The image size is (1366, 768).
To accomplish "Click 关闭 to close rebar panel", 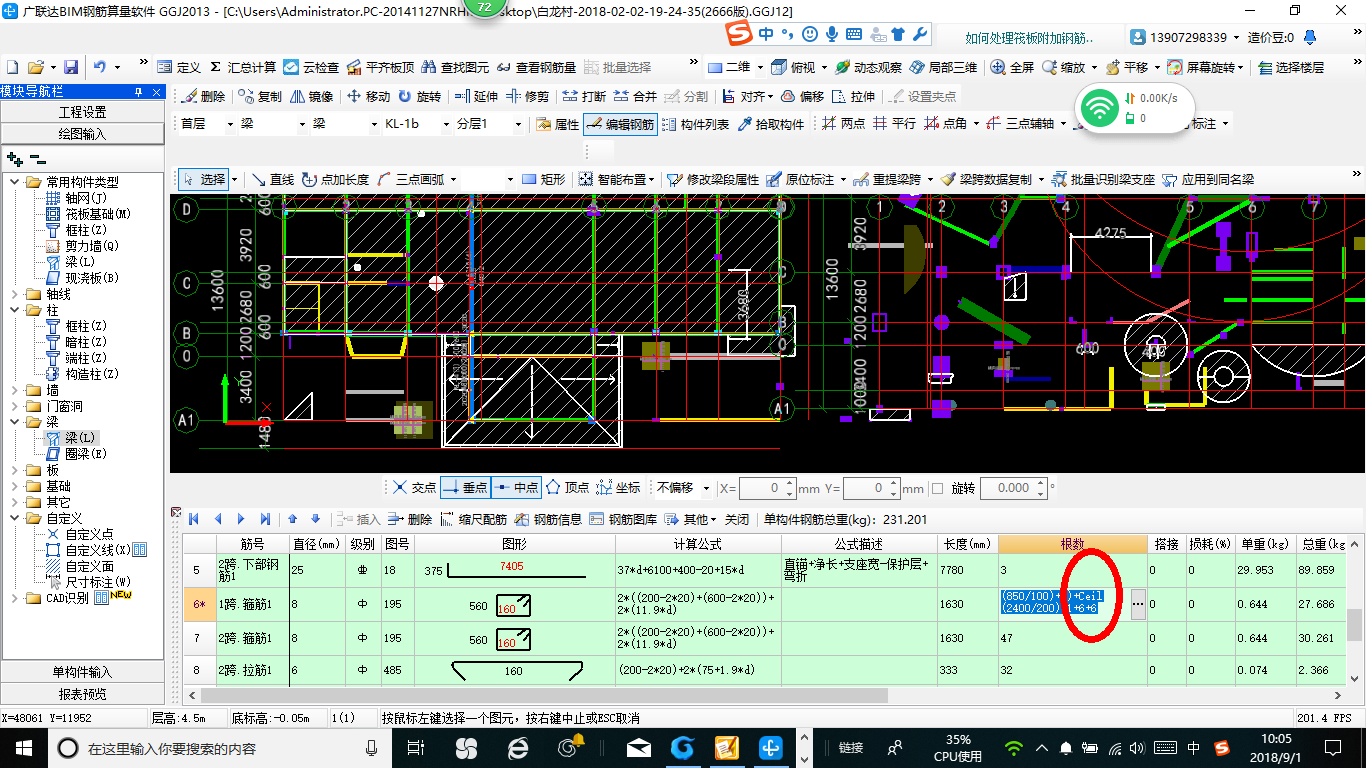I will coord(737,519).
